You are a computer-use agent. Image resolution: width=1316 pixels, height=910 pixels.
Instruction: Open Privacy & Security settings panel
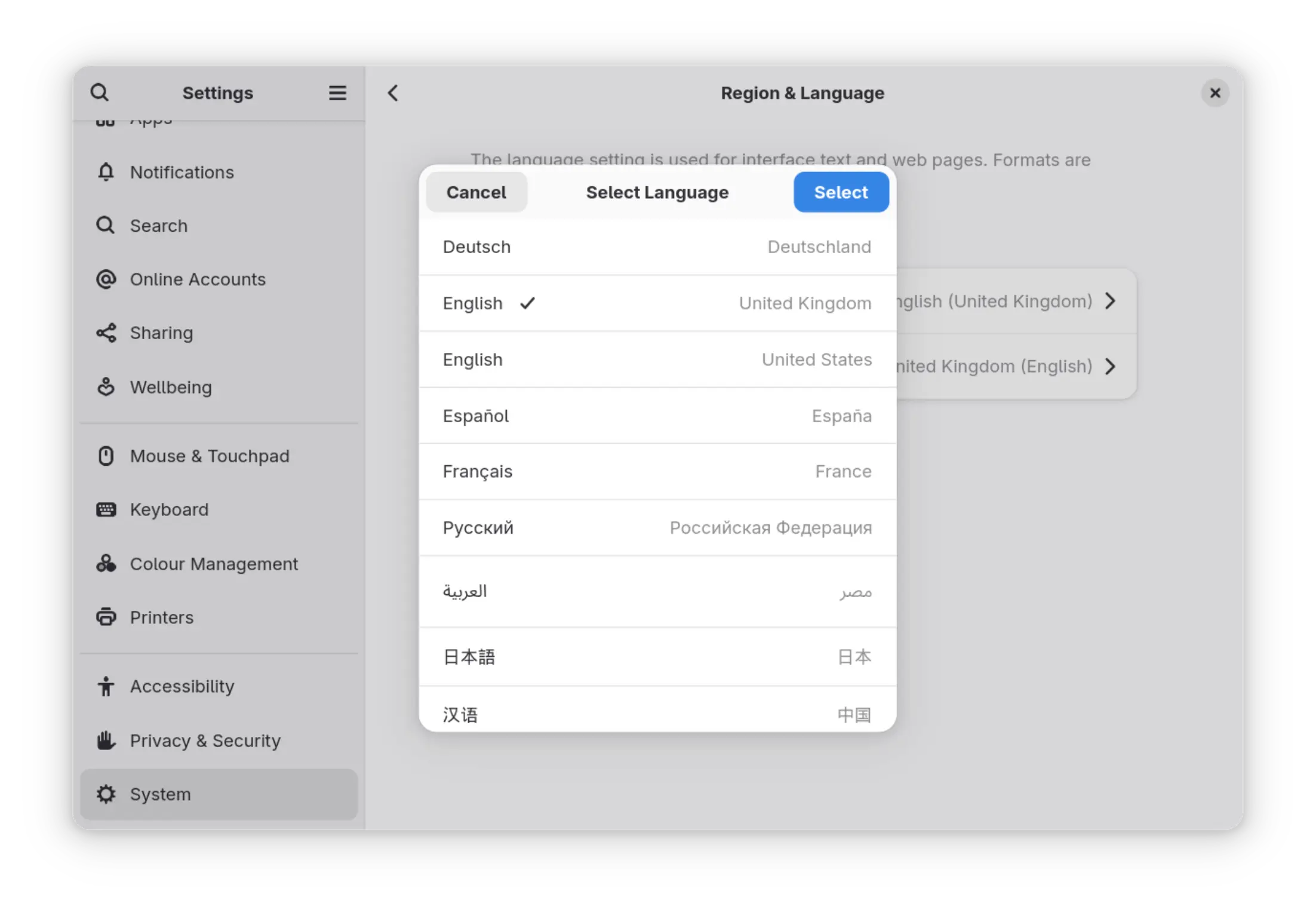tap(205, 740)
